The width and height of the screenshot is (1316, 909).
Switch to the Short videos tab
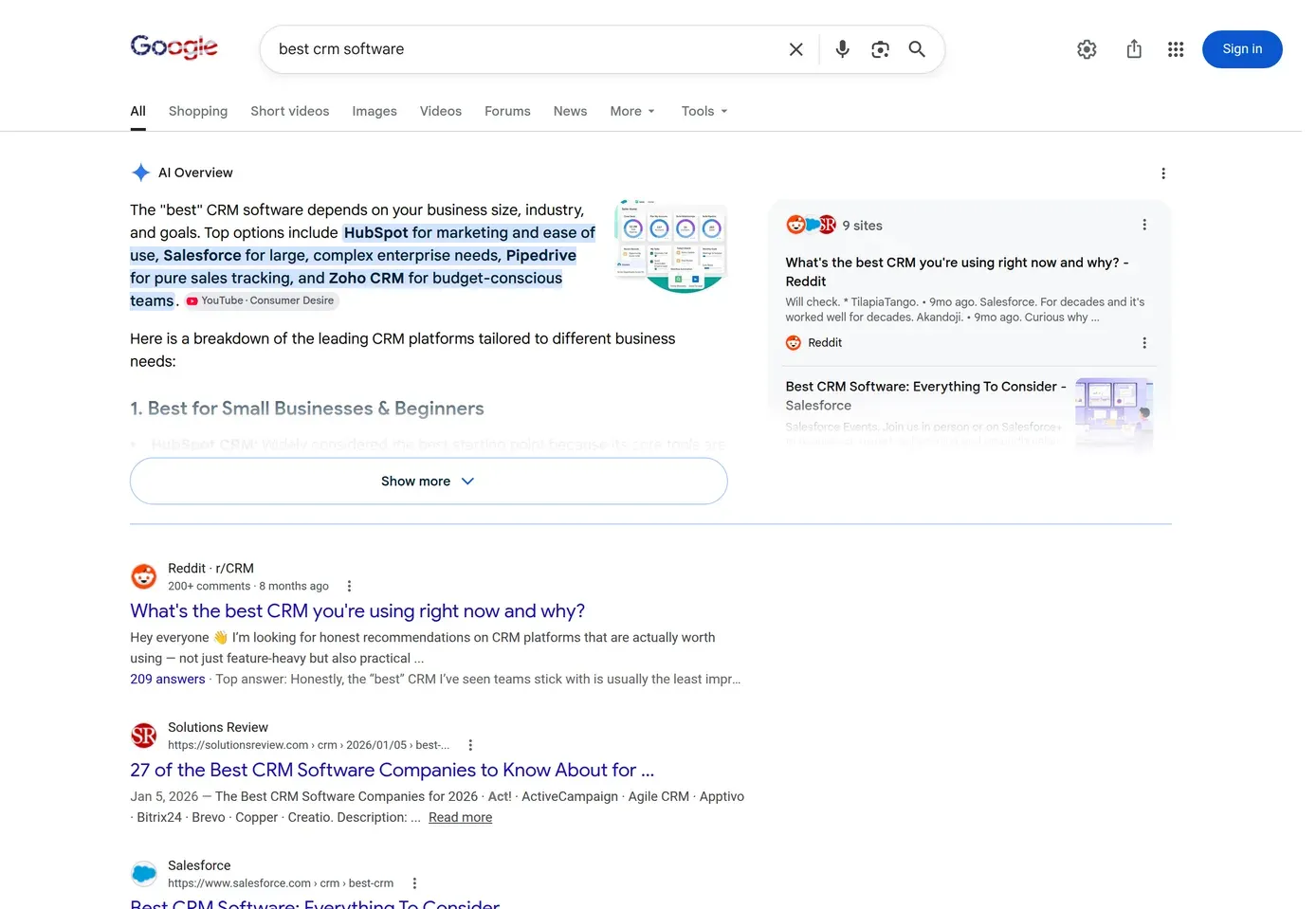[x=290, y=111]
